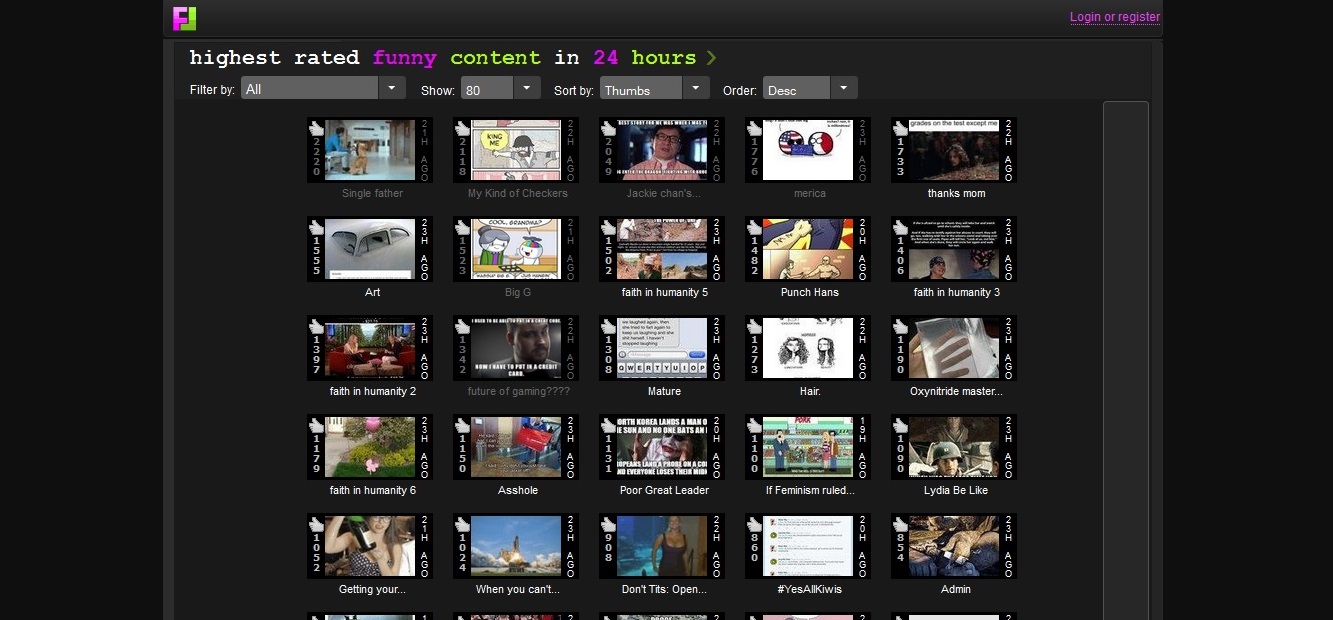Select 24 hours in the heading
Screen dimensions: 1333x620
644,58
